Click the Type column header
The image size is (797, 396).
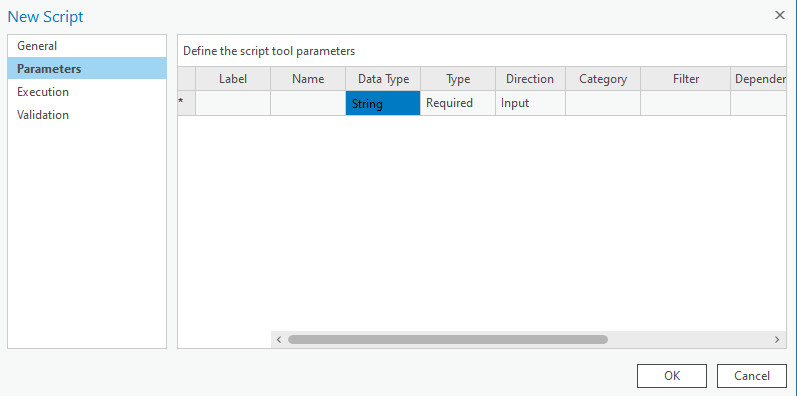(x=458, y=79)
